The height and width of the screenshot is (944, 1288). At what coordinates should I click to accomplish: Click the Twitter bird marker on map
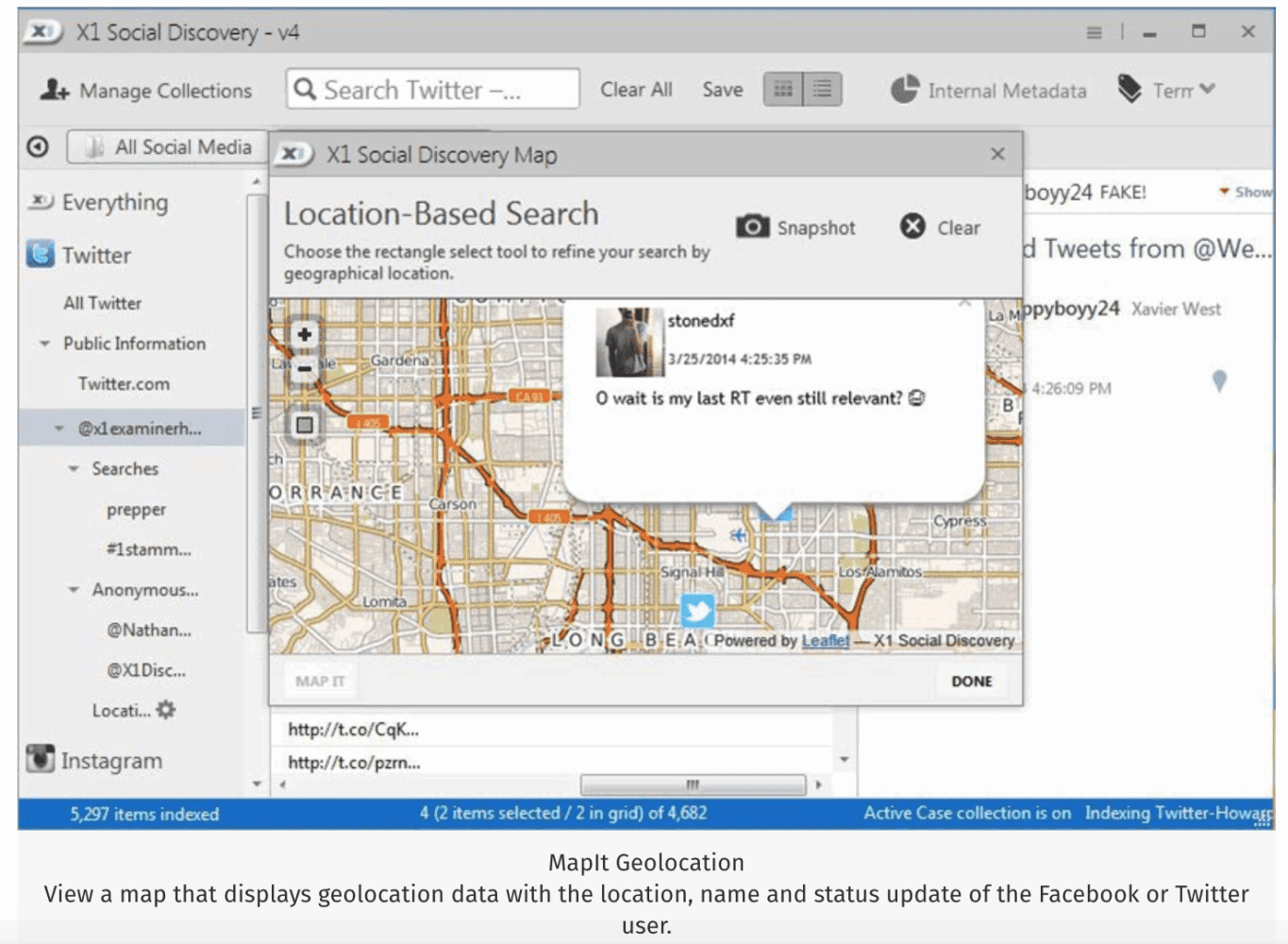coord(697,611)
